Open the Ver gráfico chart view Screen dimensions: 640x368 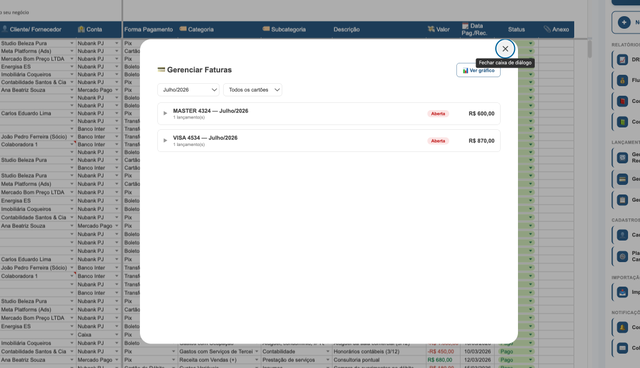pyautogui.click(x=478, y=70)
